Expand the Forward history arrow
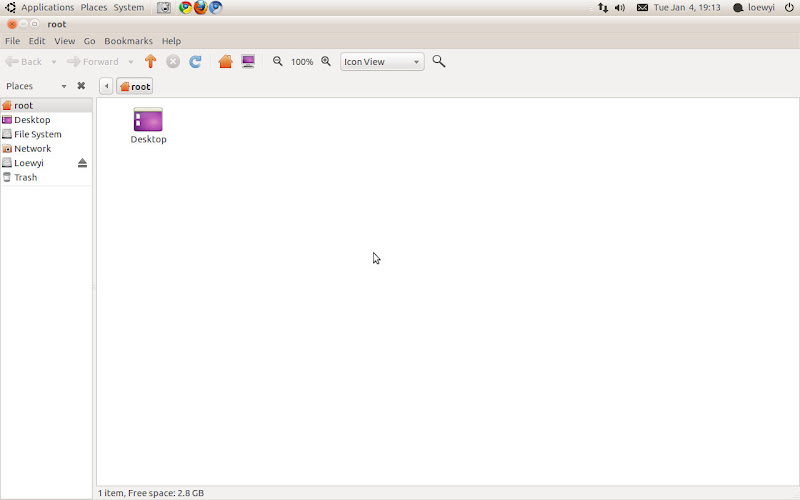800x500 pixels. (x=131, y=62)
